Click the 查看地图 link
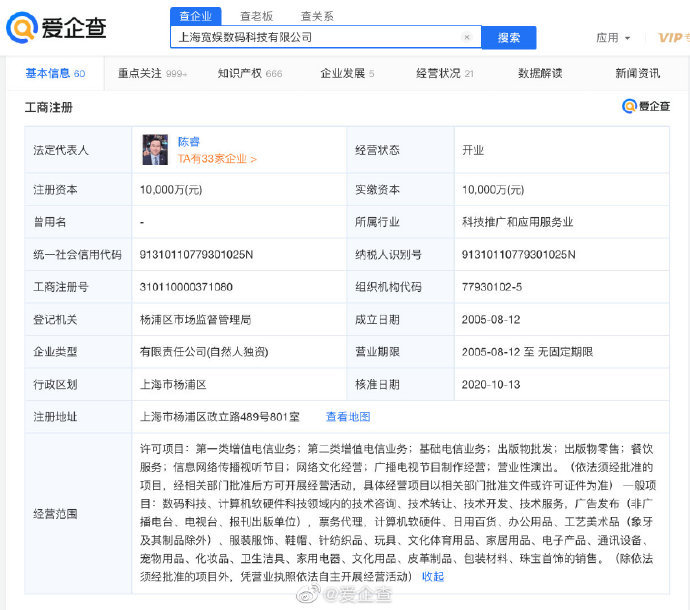Image resolution: width=690 pixels, height=610 pixels. click(x=348, y=416)
